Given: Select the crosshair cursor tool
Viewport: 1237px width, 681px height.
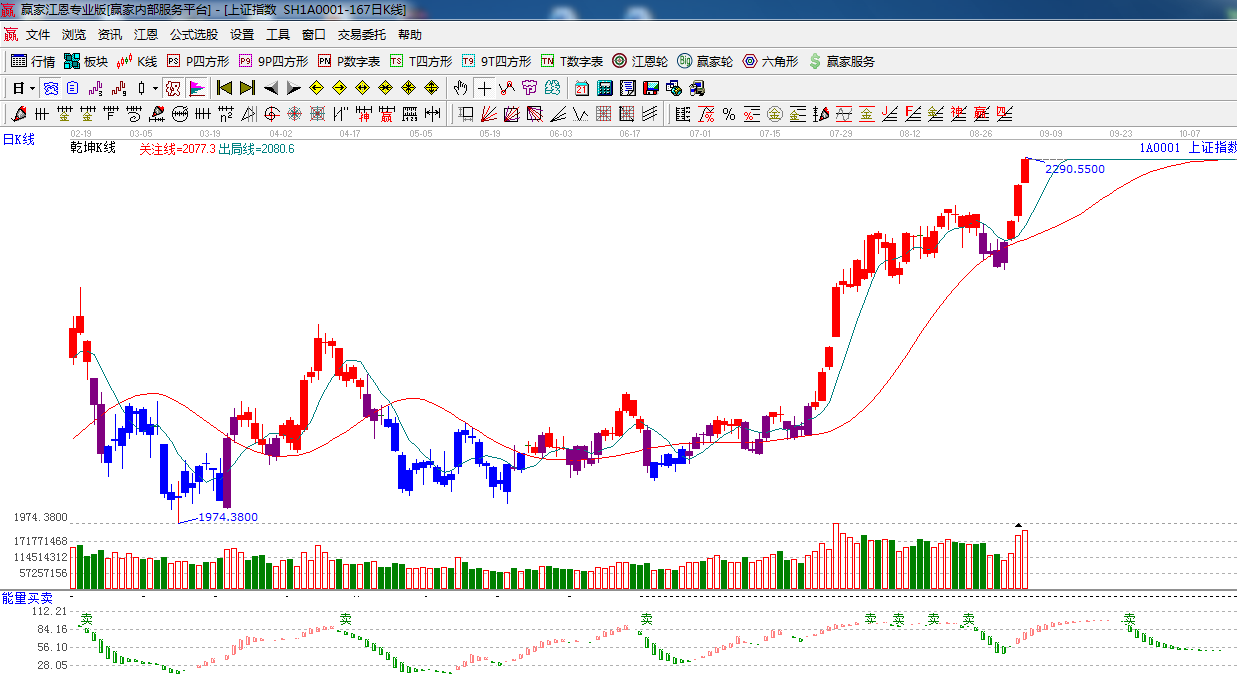Looking at the screenshot, I should point(484,88).
